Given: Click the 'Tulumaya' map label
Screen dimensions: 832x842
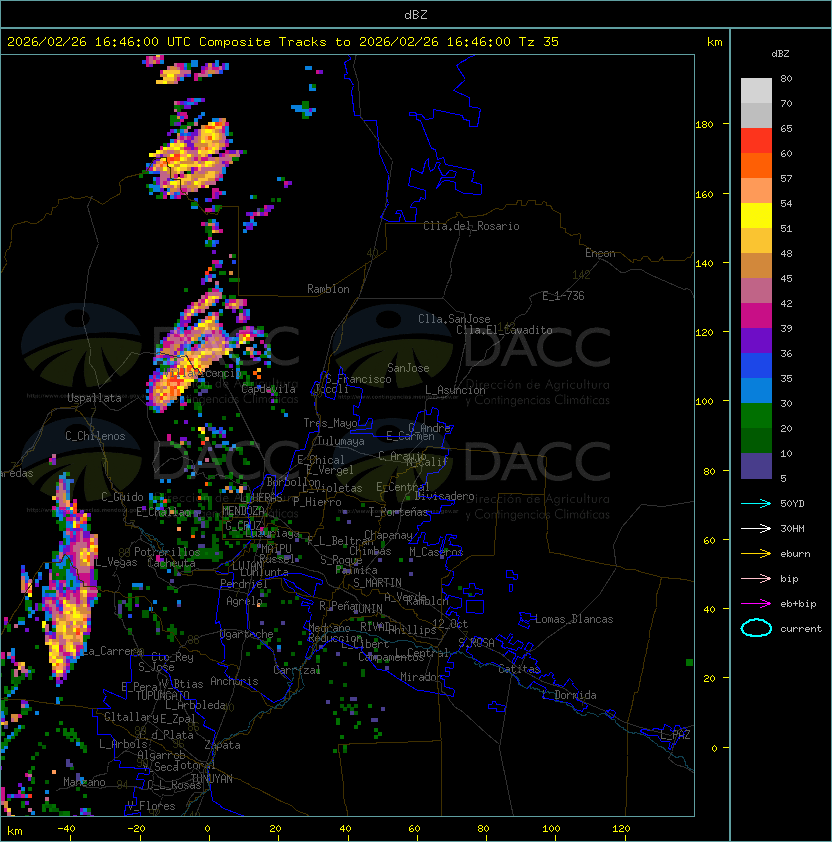Looking at the screenshot, I should [x=341, y=441].
